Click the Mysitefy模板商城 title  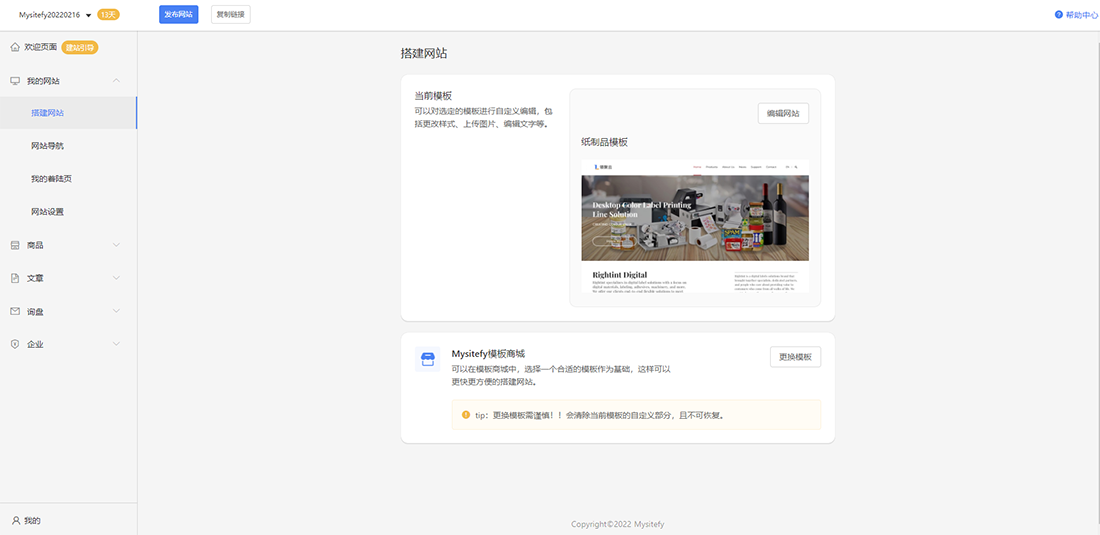(x=488, y=354)
